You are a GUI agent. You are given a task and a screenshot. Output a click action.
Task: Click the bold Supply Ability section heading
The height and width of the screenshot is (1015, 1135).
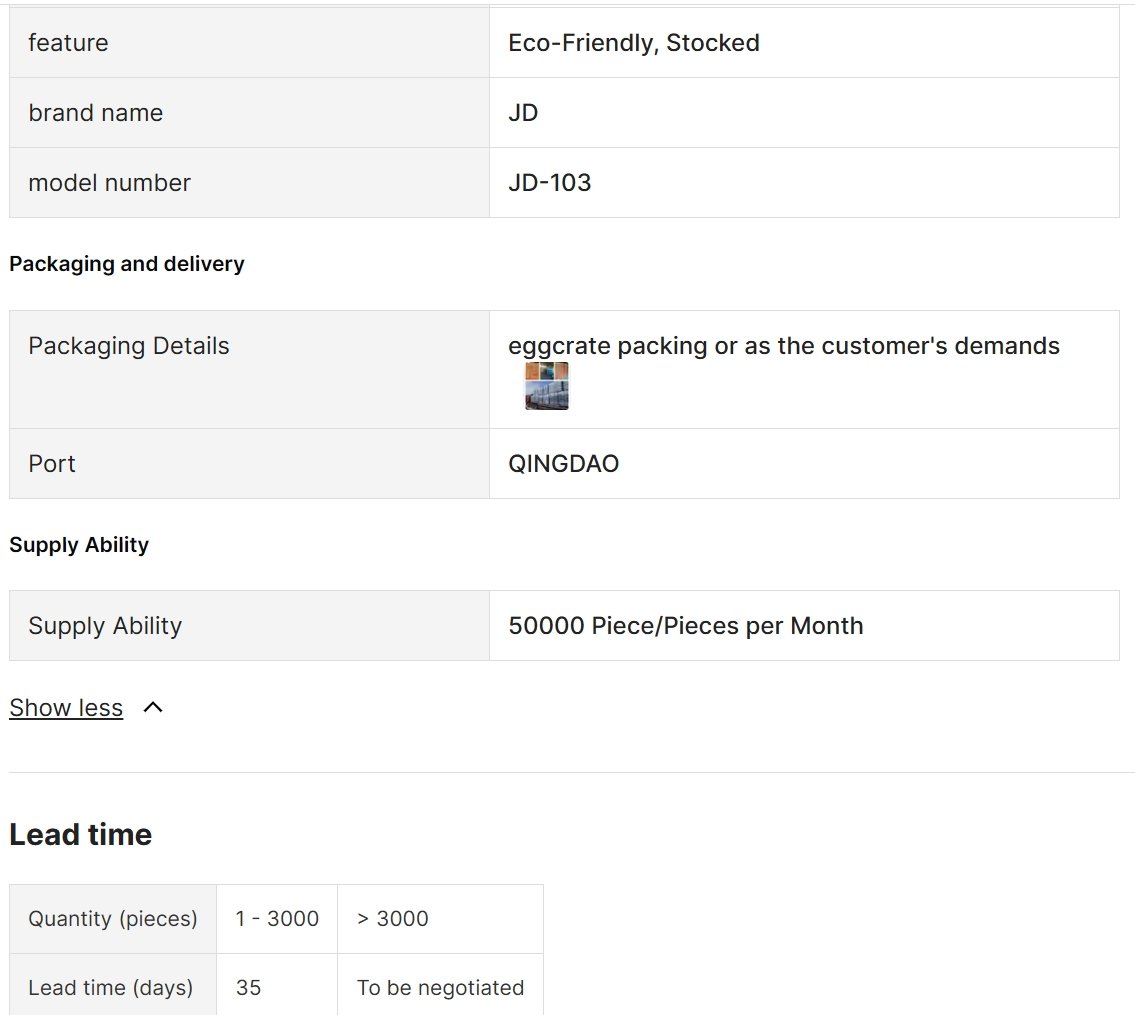(x=79, y=544)
